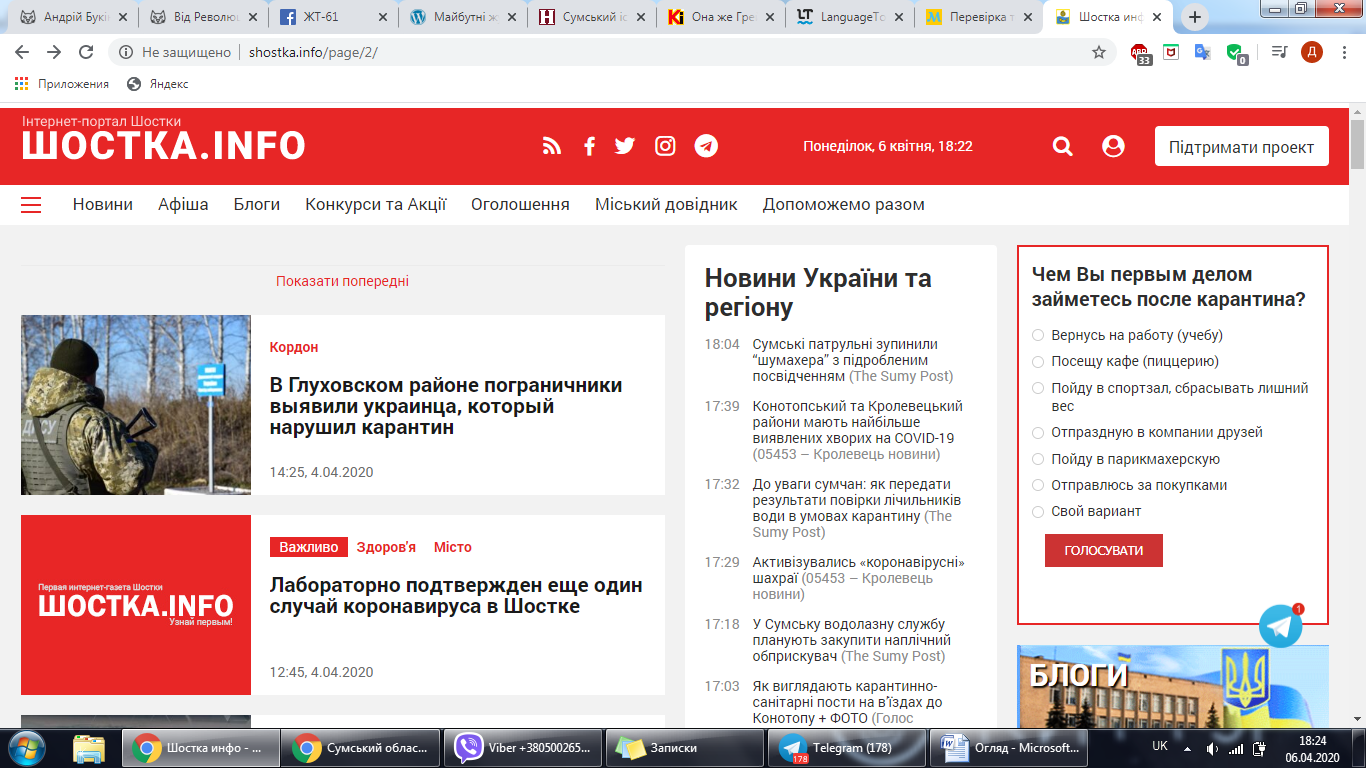Open the Telegram icon in header
1366x768 pixels.
tap(706, 146)
